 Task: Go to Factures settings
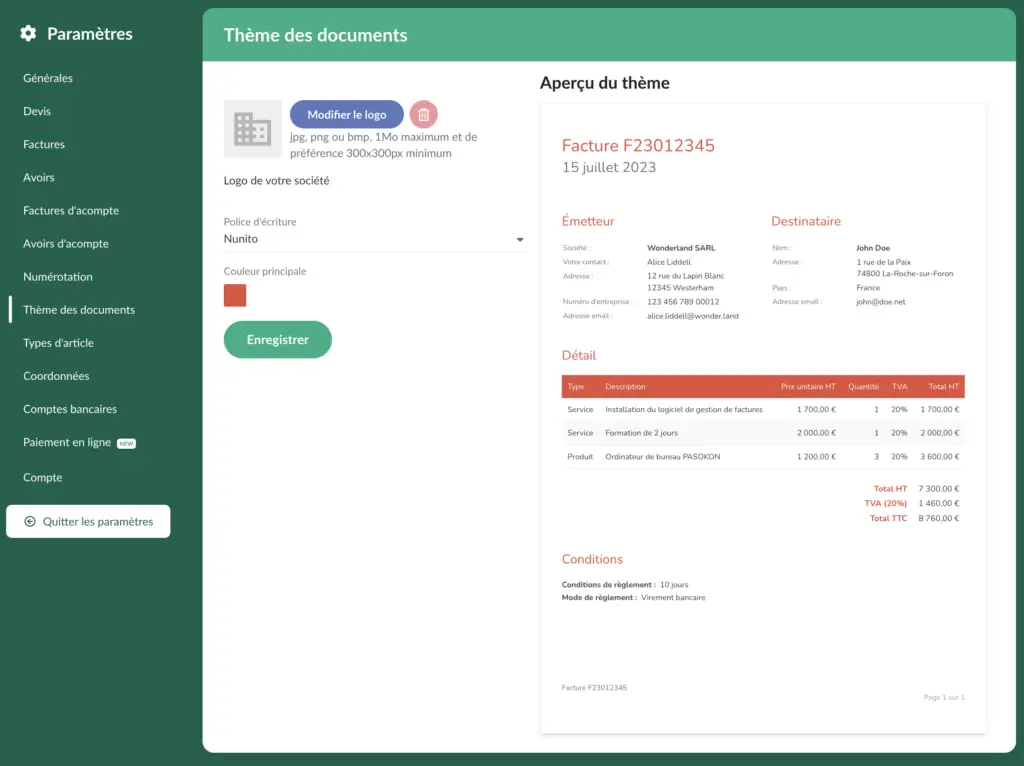[44, 144]
